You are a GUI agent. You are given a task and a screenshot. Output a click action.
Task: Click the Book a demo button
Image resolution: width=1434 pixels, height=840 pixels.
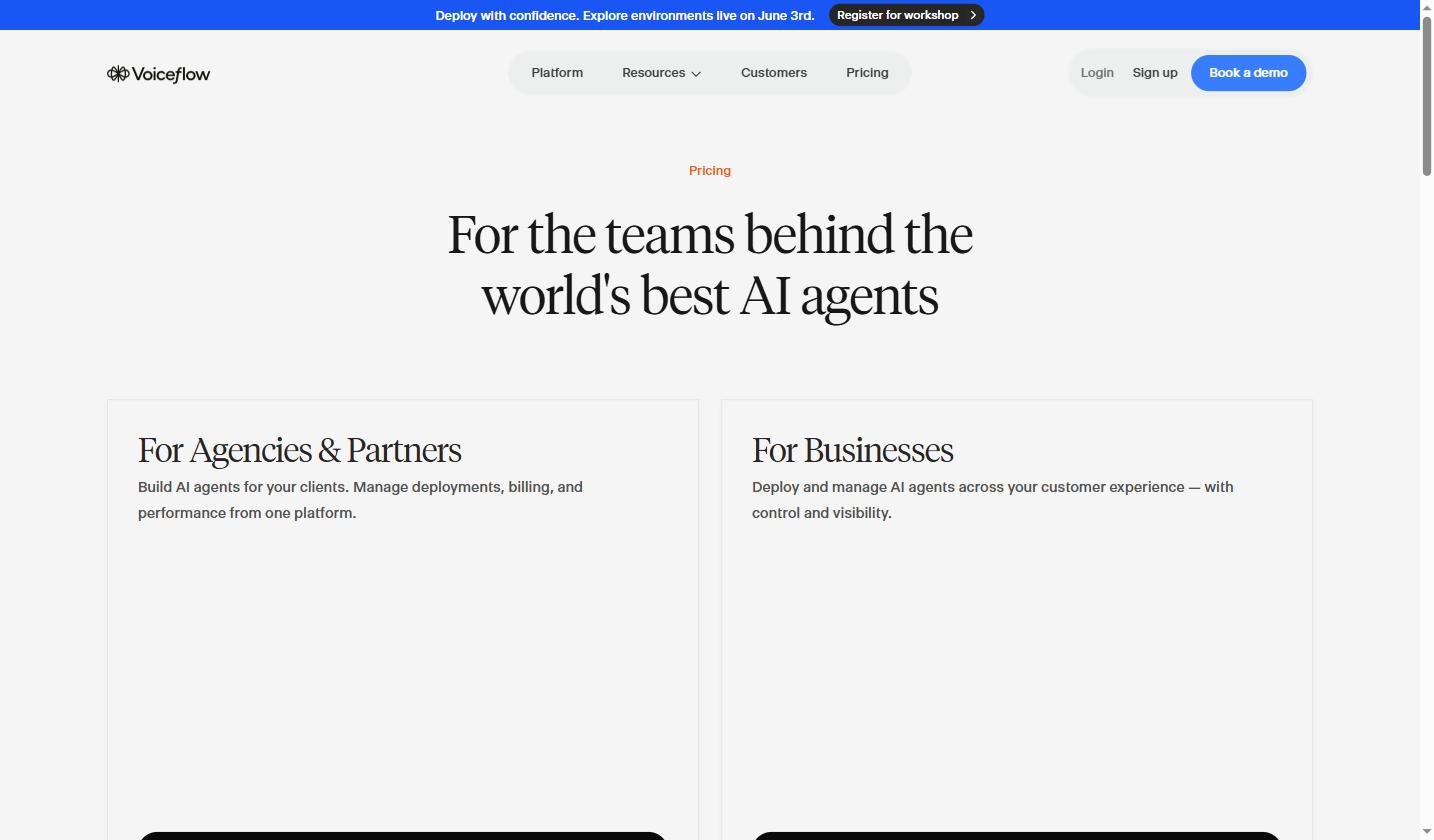[1248, 73]
